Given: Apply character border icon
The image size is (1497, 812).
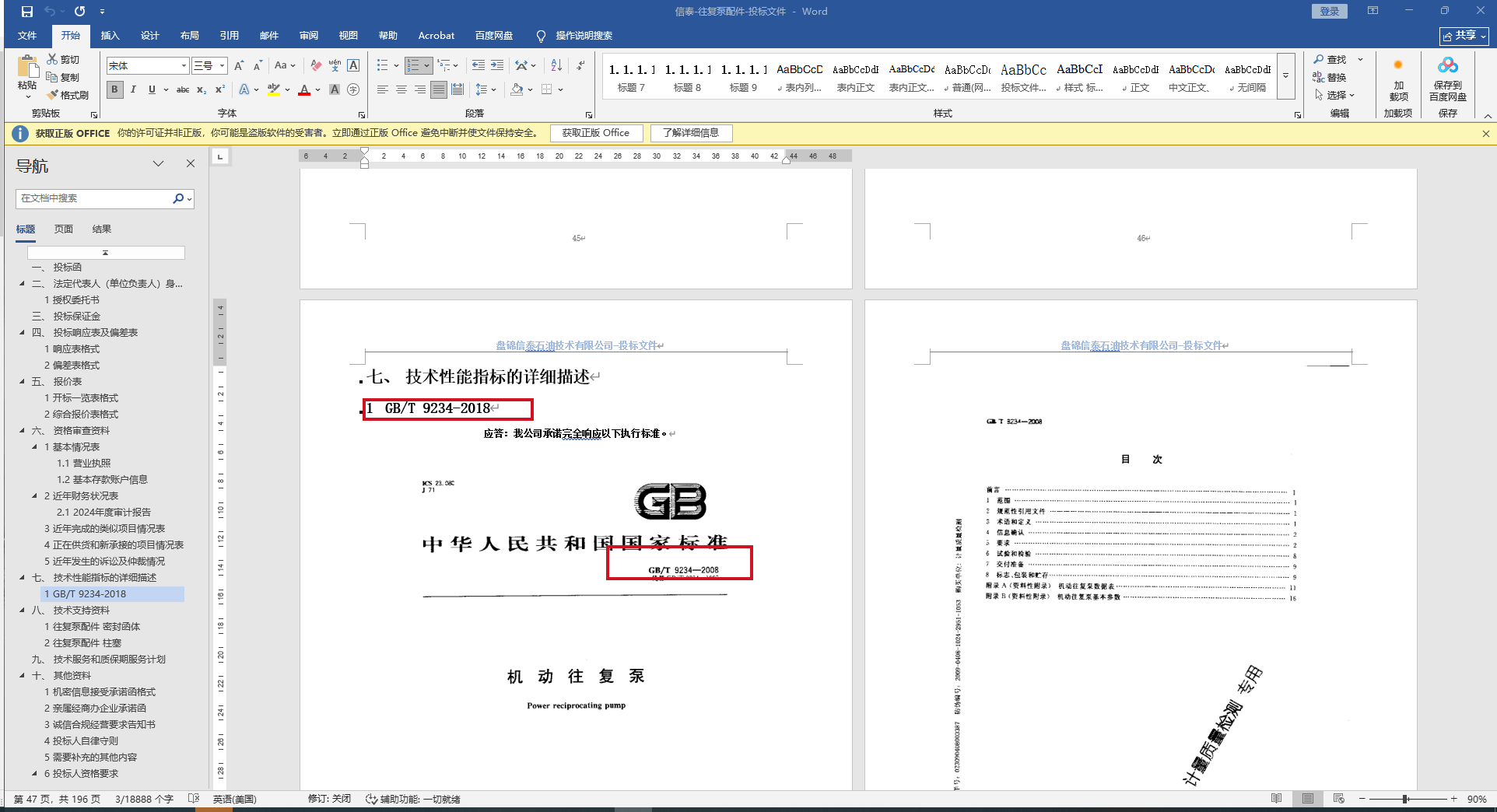Looking at the screenshot, I should click(x=353, y=65).
